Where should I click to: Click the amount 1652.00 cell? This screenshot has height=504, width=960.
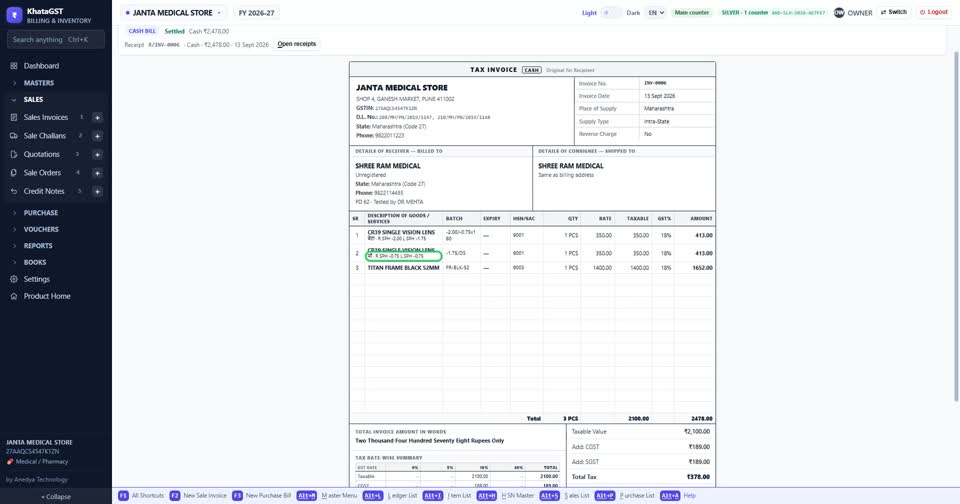[702, 268]
